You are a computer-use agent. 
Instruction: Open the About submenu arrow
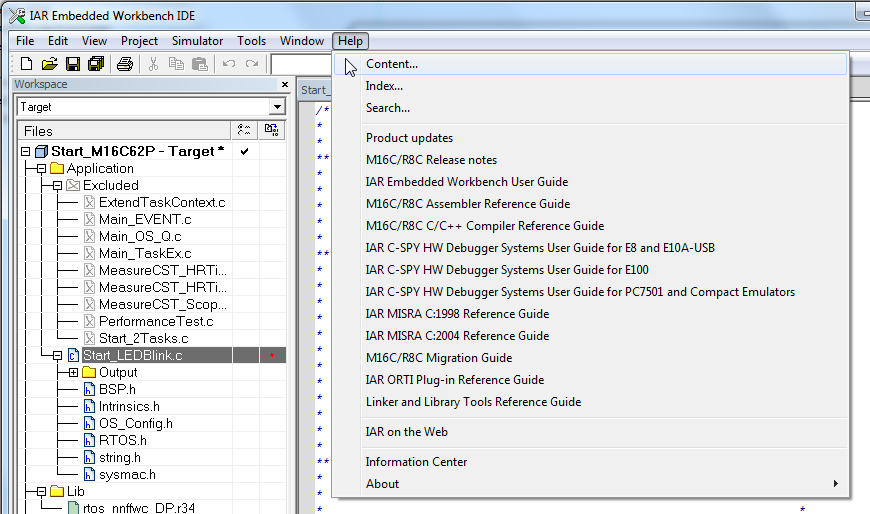coord(836,483)
